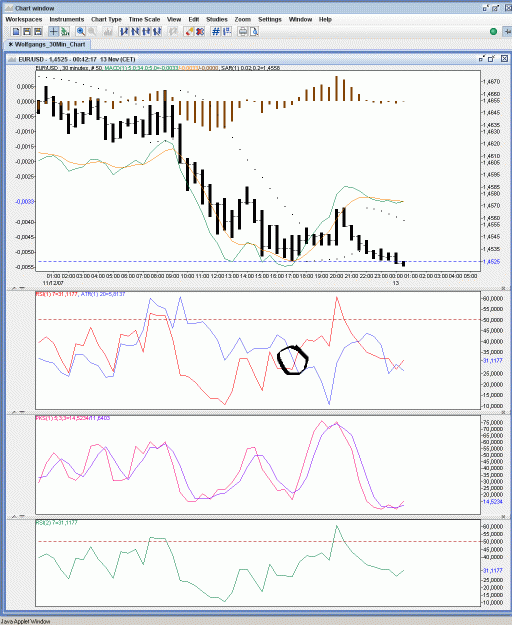Click the third save-as disk icon
Viewport: 512px width, 625px height.
(38, 31)
